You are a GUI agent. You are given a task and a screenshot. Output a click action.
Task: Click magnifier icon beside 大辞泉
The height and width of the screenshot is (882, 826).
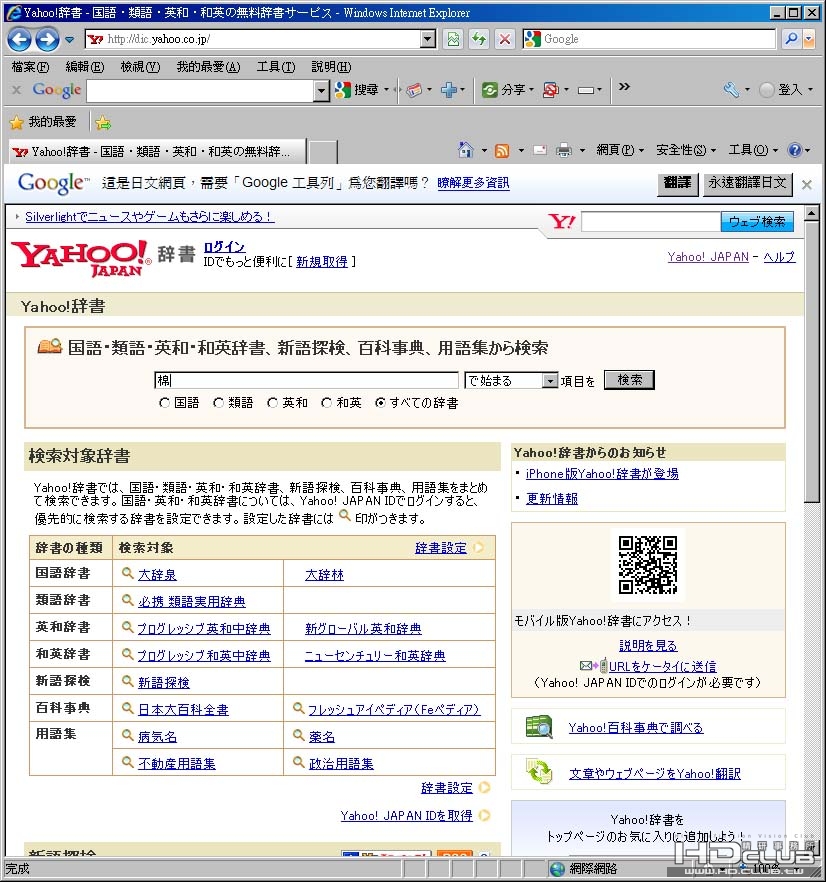tap(128, 573)
